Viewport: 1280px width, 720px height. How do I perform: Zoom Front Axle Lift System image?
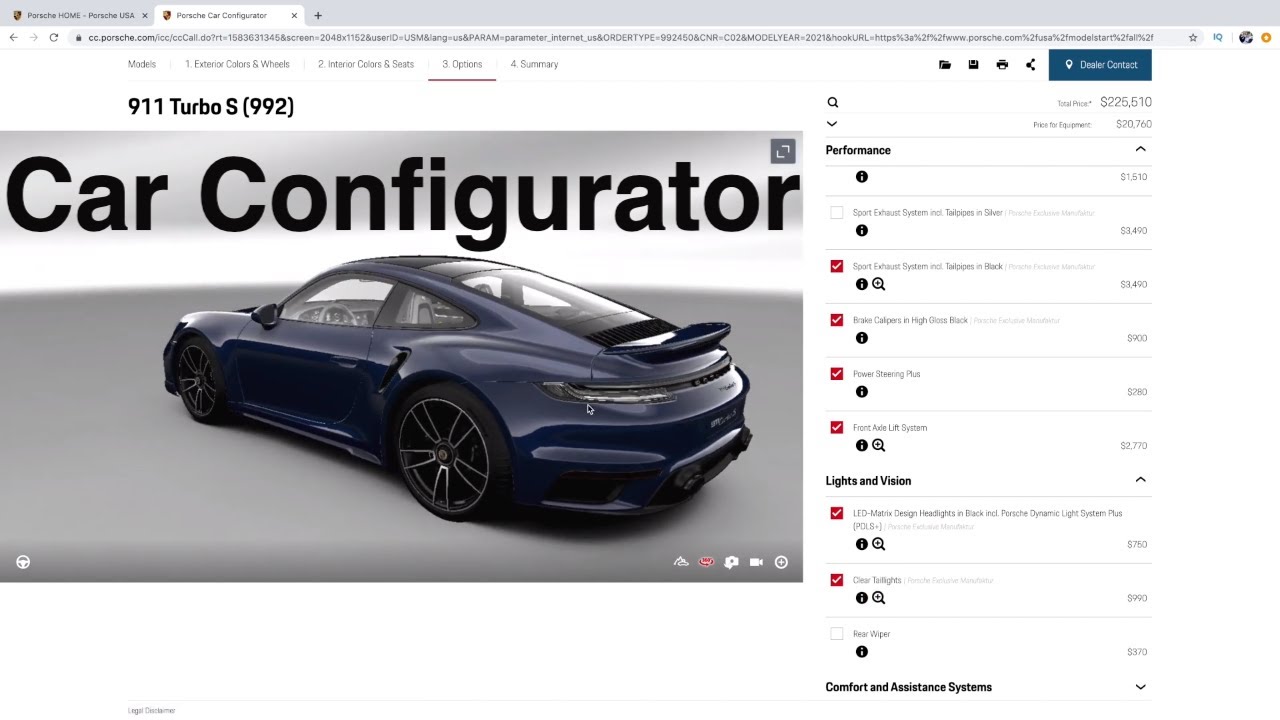coord(879,446)
